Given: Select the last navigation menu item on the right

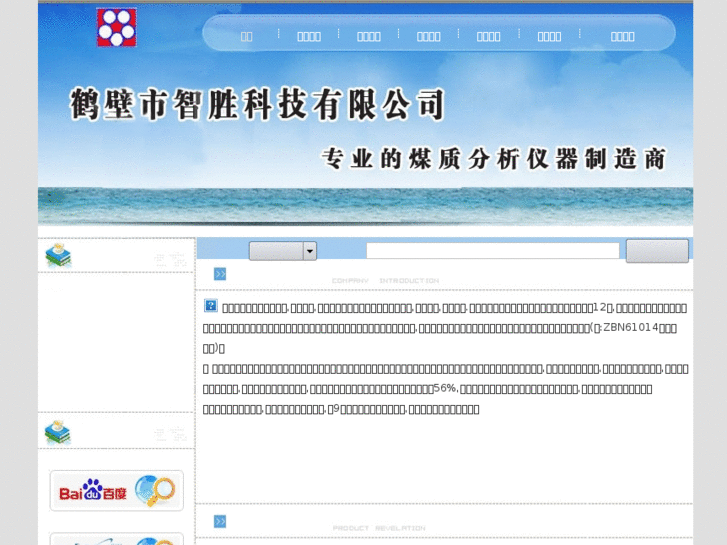Looking at the screenshot, I should tap(622, 37).
